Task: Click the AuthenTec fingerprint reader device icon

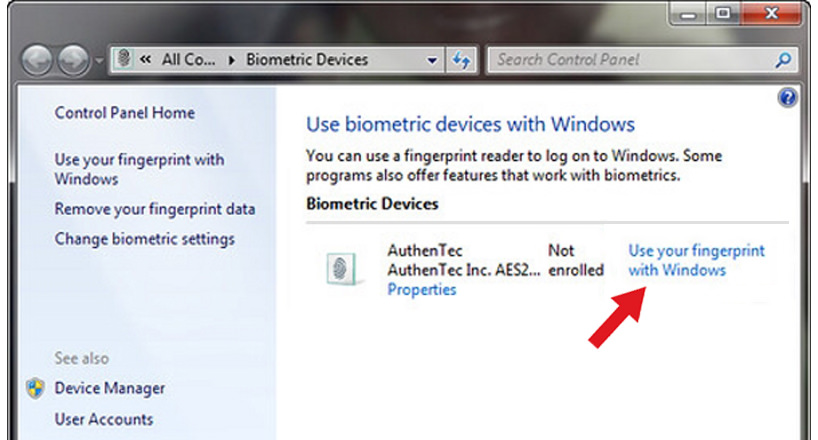Action: coord(342,269)
